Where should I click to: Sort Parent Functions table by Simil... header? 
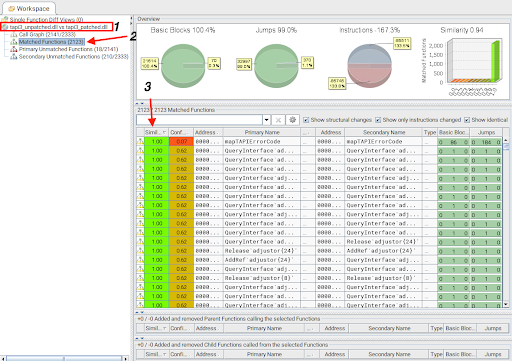pos(157,328)
